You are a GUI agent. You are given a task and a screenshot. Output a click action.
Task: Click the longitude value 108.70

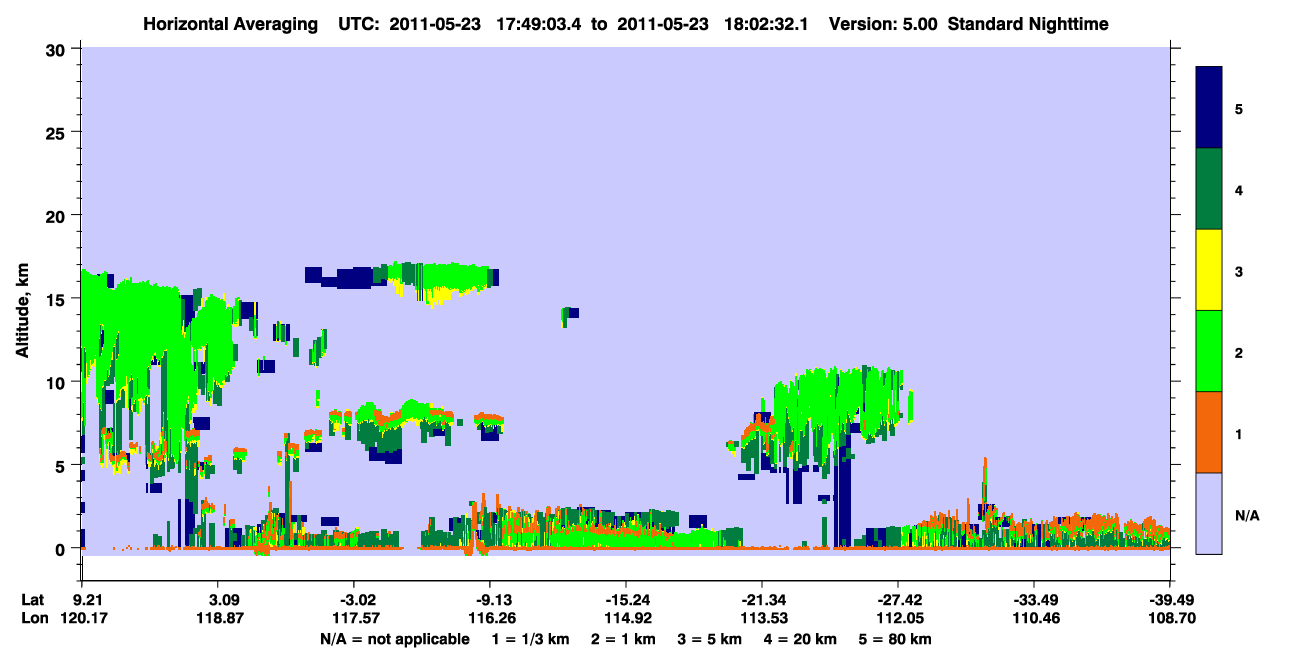[x=1173, y=618]
